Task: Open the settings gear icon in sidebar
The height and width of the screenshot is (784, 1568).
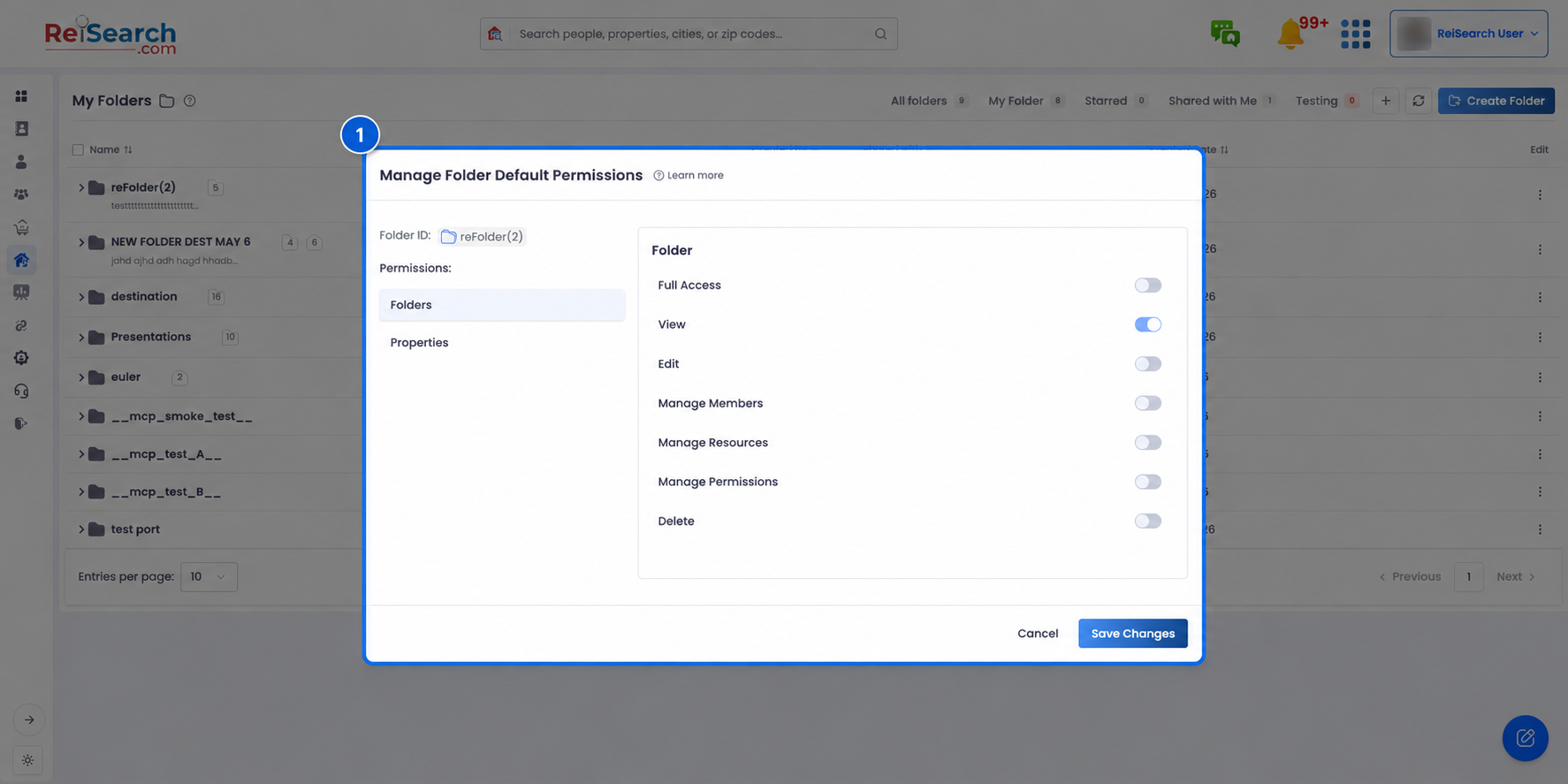Action: tap(21, 358)
